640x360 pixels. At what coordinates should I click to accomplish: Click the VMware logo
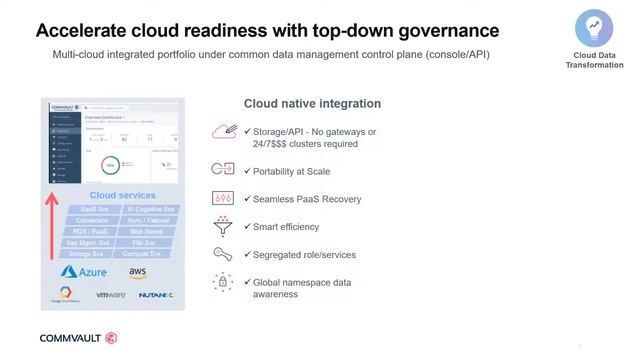click(111, 295)
